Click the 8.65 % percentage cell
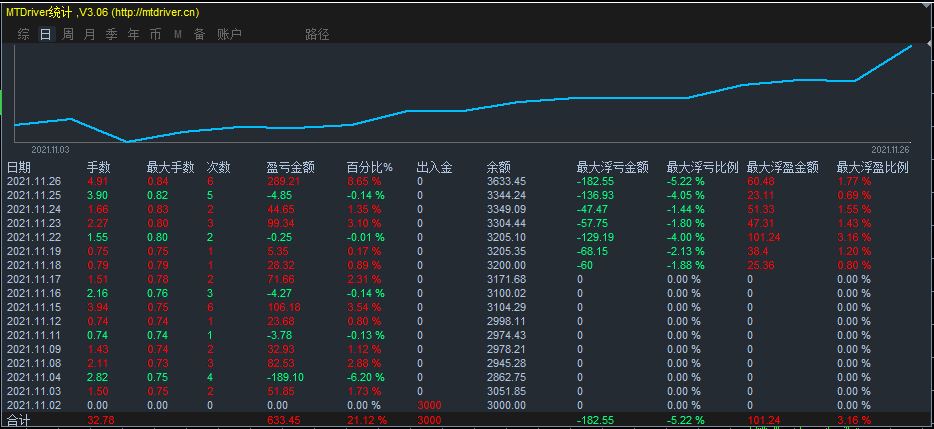The height and width of the screenshot is (429, 934). click(x=365, y=181)
